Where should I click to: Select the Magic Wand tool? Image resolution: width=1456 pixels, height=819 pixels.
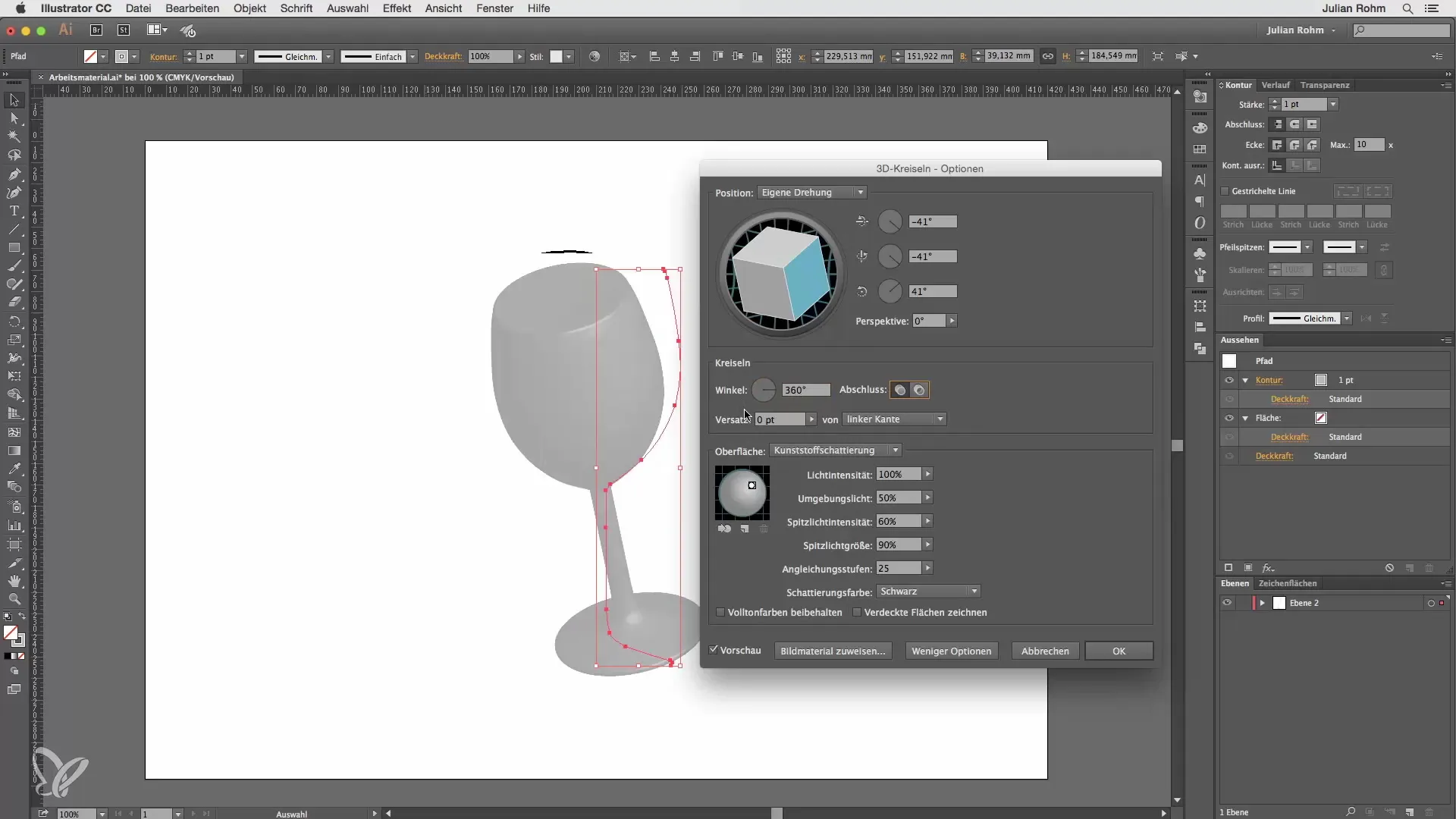click(x=14, y=137)
